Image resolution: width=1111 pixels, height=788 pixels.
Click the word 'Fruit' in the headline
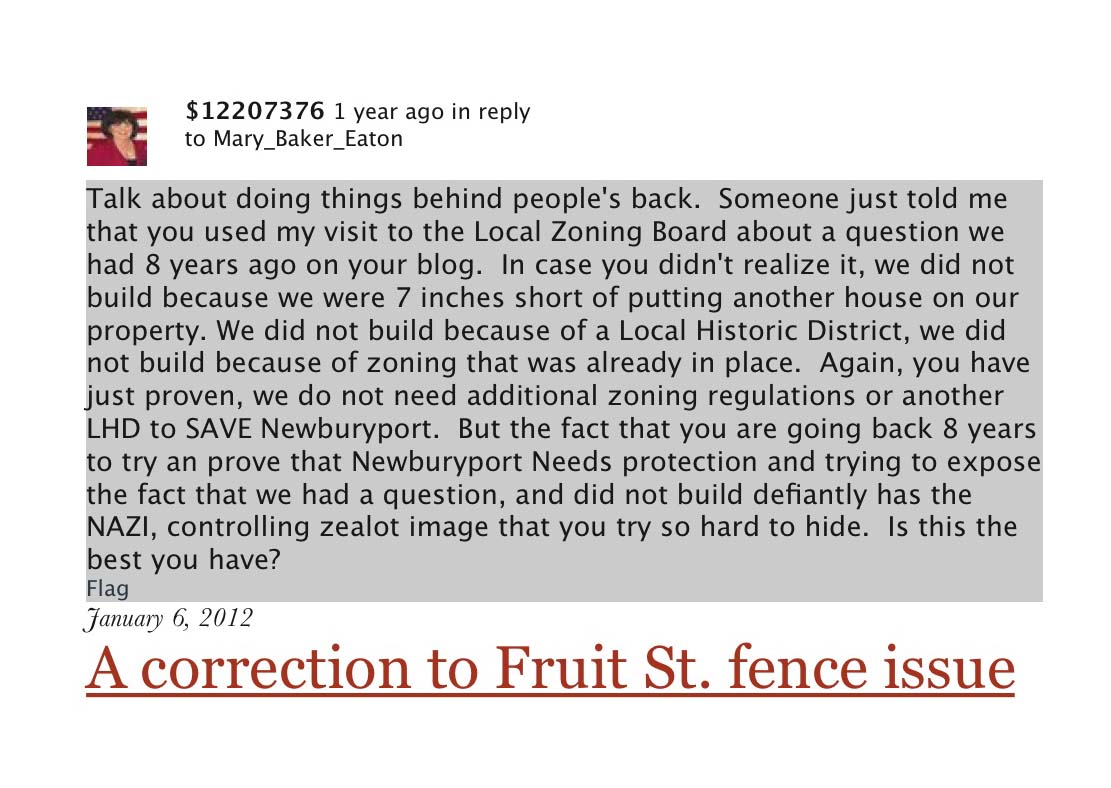point(560,668)
